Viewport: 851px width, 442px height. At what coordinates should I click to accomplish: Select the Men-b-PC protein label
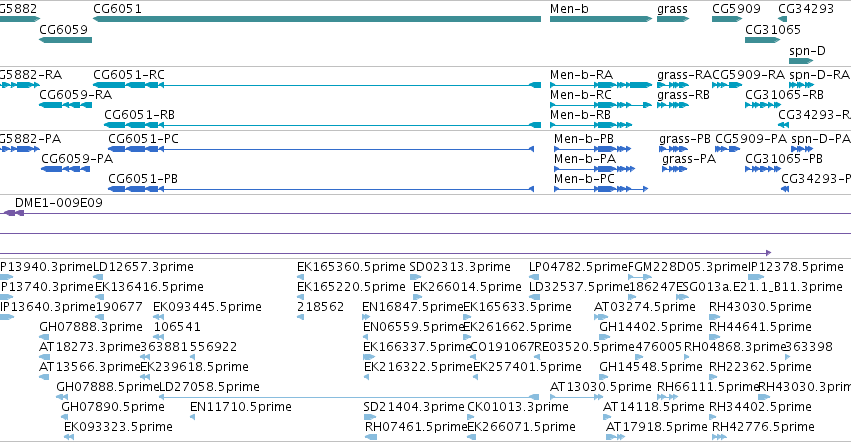[585, 179]
